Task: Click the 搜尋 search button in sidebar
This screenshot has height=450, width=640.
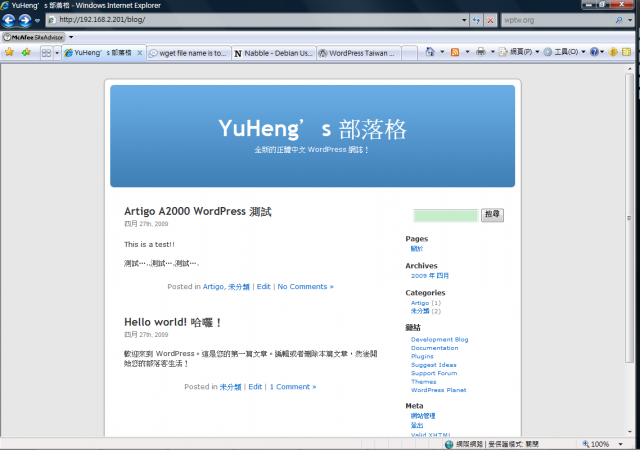Action: click(492, 215)
